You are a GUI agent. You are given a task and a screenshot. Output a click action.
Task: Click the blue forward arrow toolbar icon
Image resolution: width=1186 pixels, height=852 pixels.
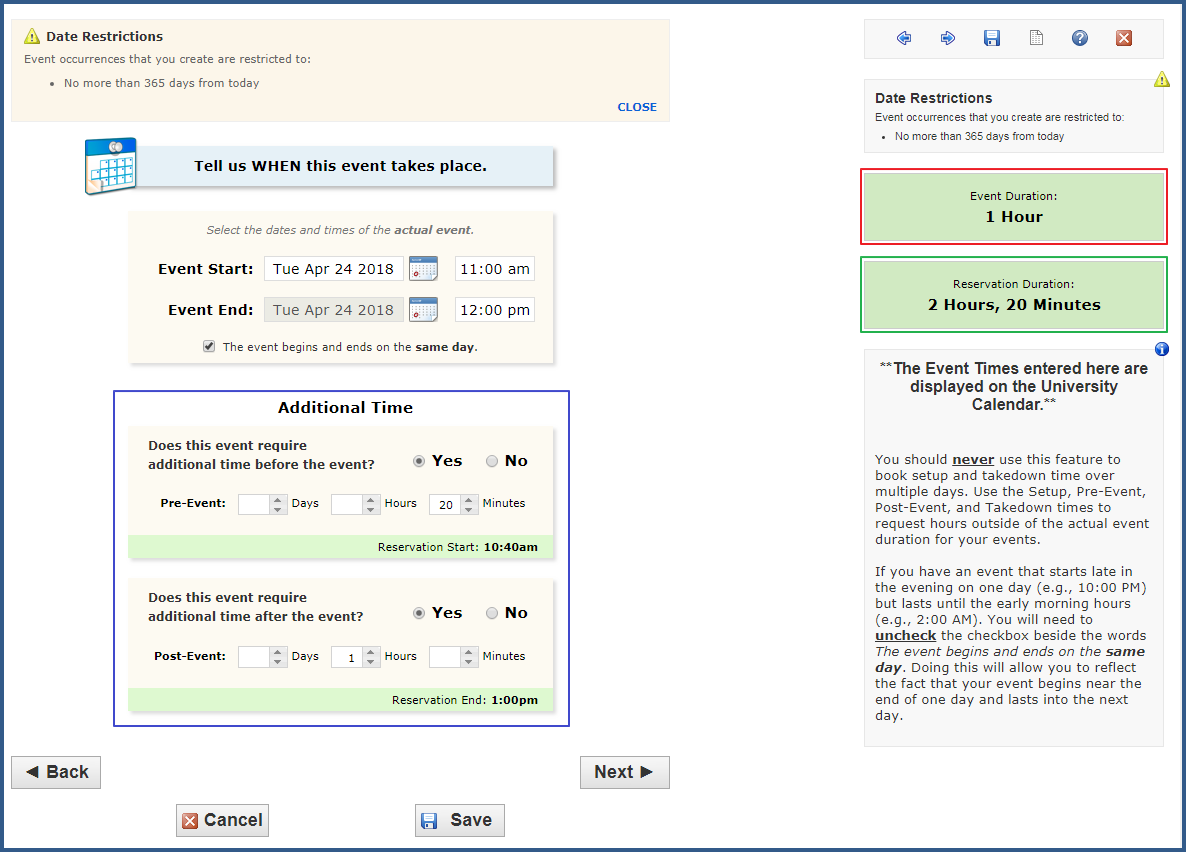(x=948, y=38)
